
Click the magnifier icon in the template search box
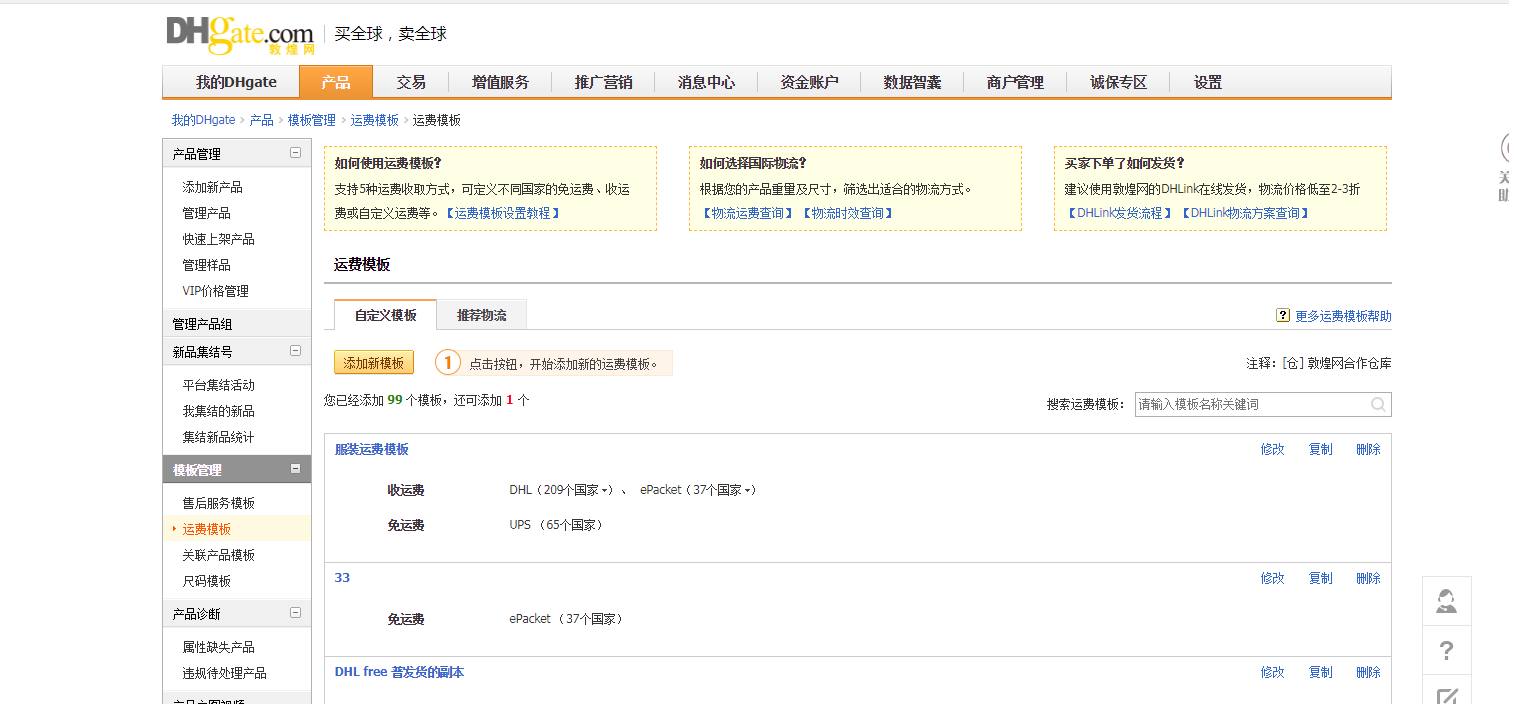[1379, 404]
